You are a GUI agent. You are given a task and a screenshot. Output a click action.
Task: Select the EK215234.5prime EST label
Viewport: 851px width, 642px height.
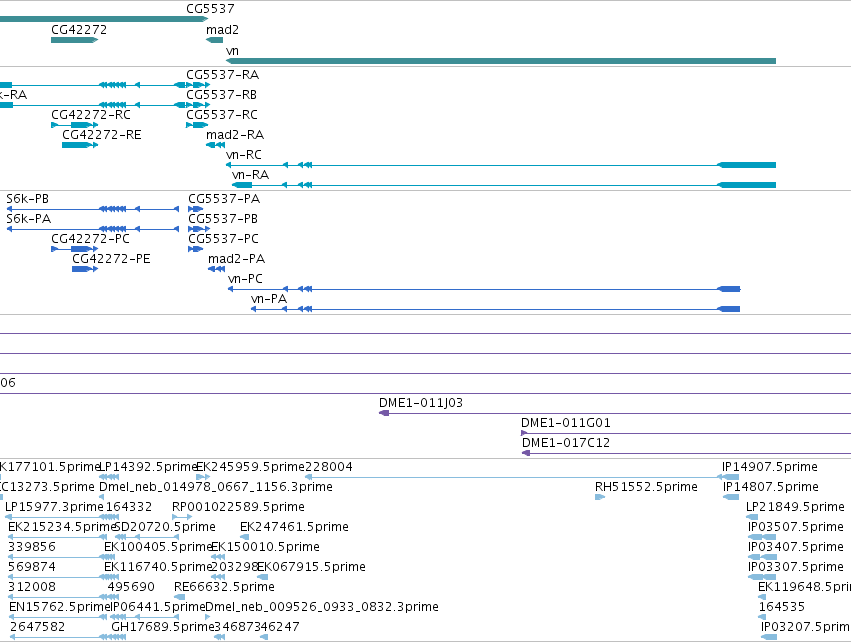62,527
